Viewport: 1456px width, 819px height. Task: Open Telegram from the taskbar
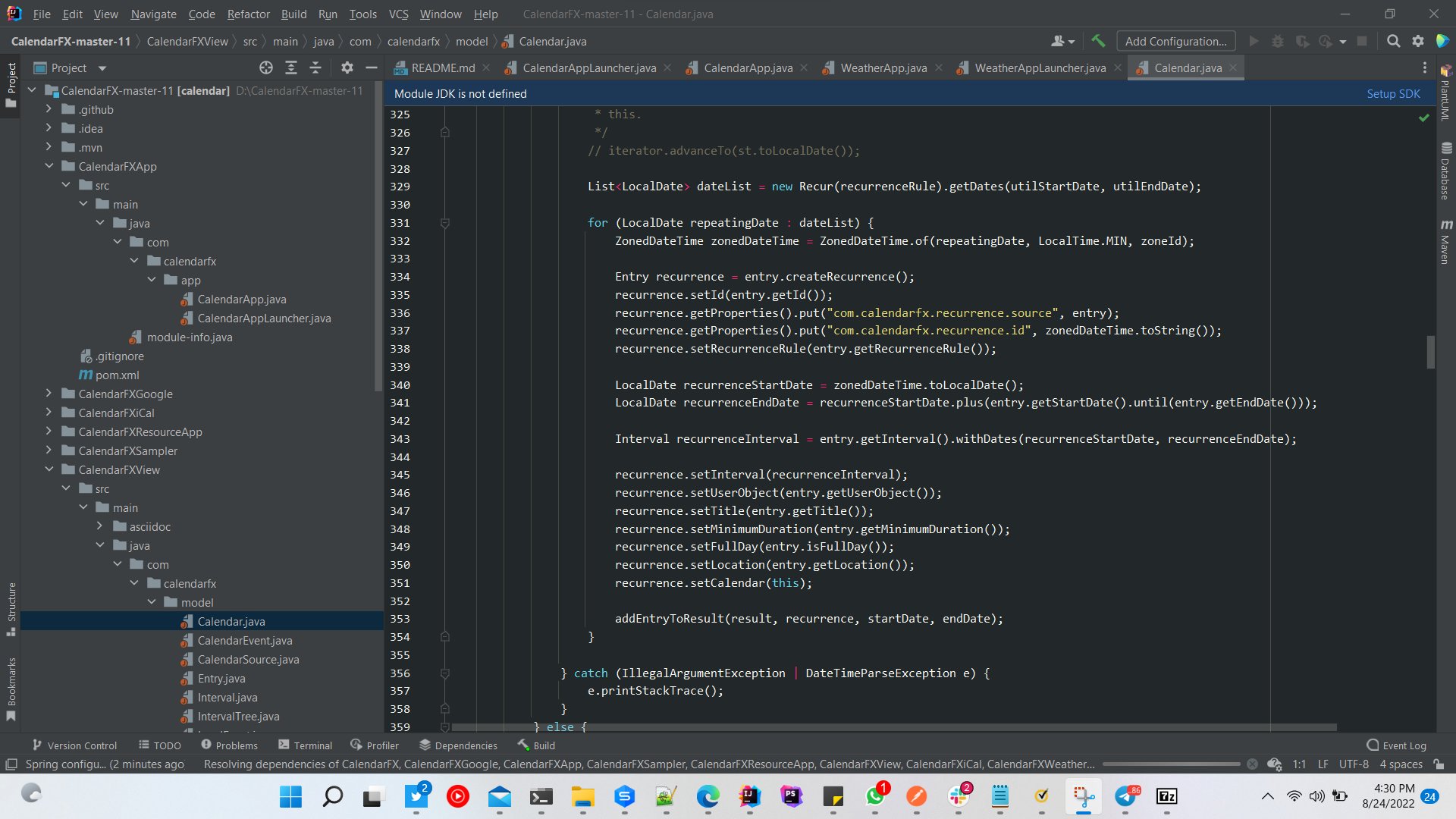pos(1125,796)
